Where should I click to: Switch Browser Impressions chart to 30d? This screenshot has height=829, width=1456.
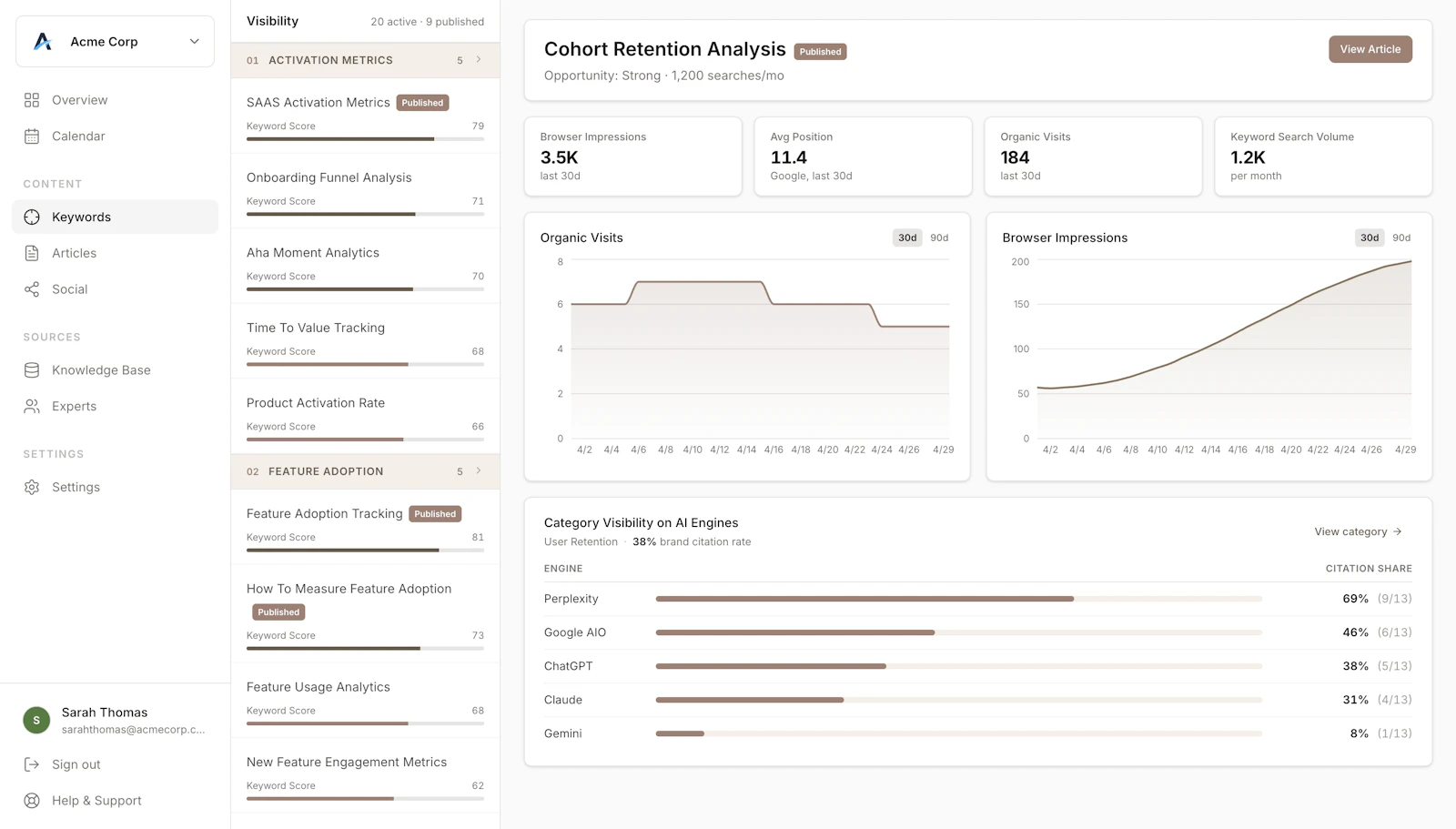click(1370, 238)
